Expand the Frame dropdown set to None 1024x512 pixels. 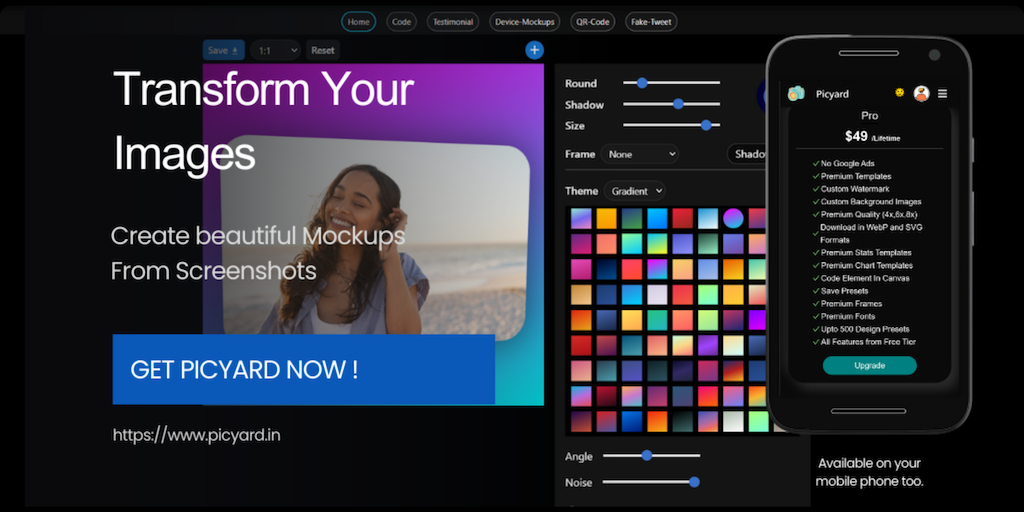pyautogui.click(x=639, y=155)
